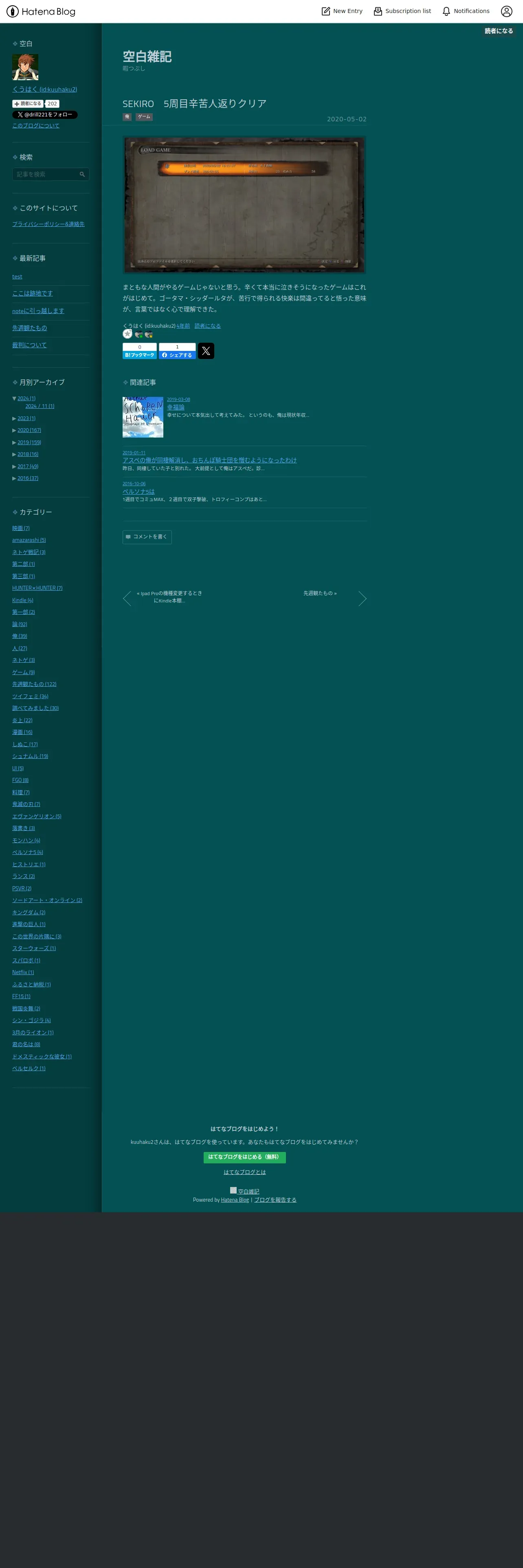Click はてなブログをはじめる（無料） button
This screenshot has height=1568, width=523.
(x=244, y=1157)
